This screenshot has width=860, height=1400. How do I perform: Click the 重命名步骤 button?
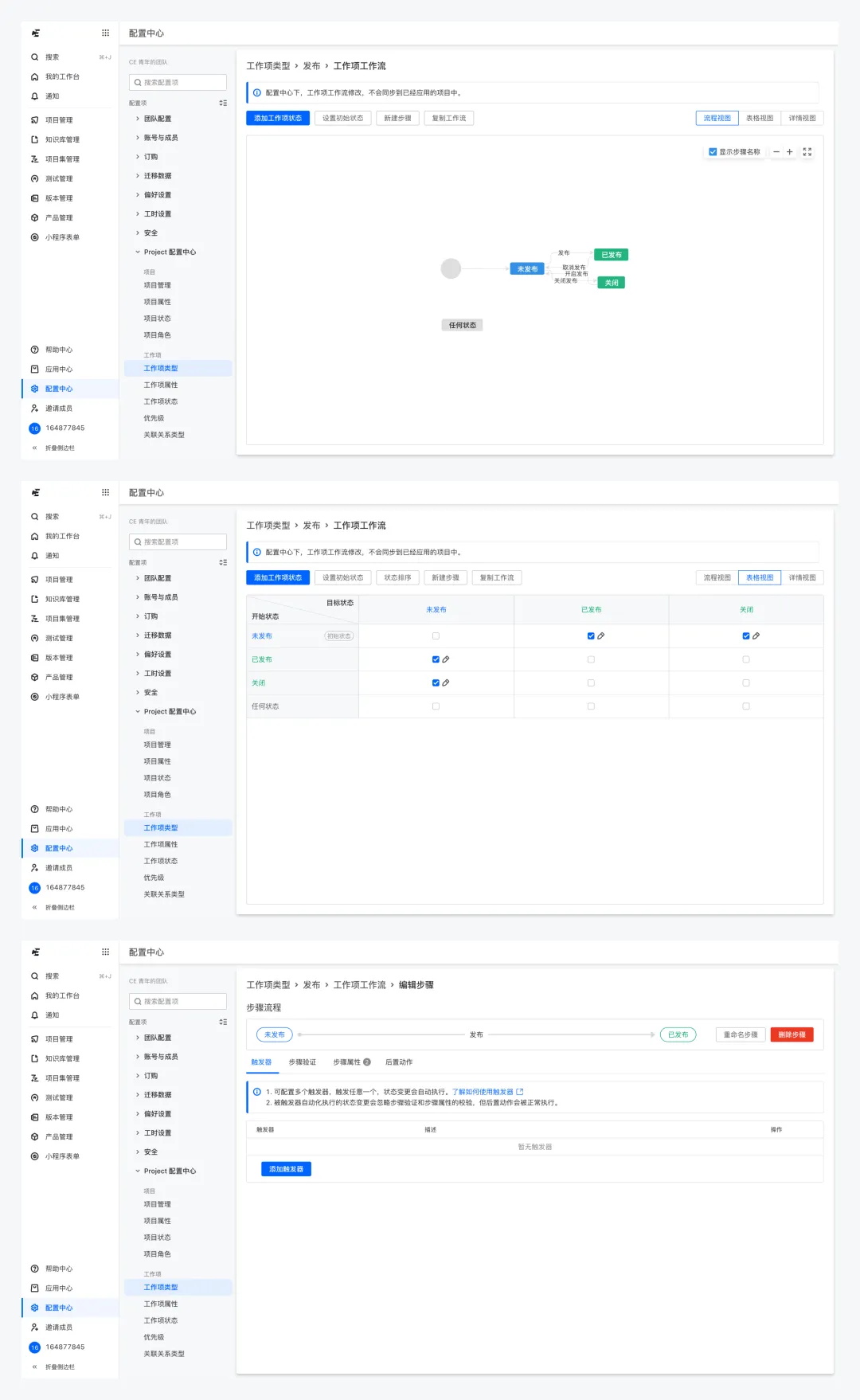pos(741,1034)
